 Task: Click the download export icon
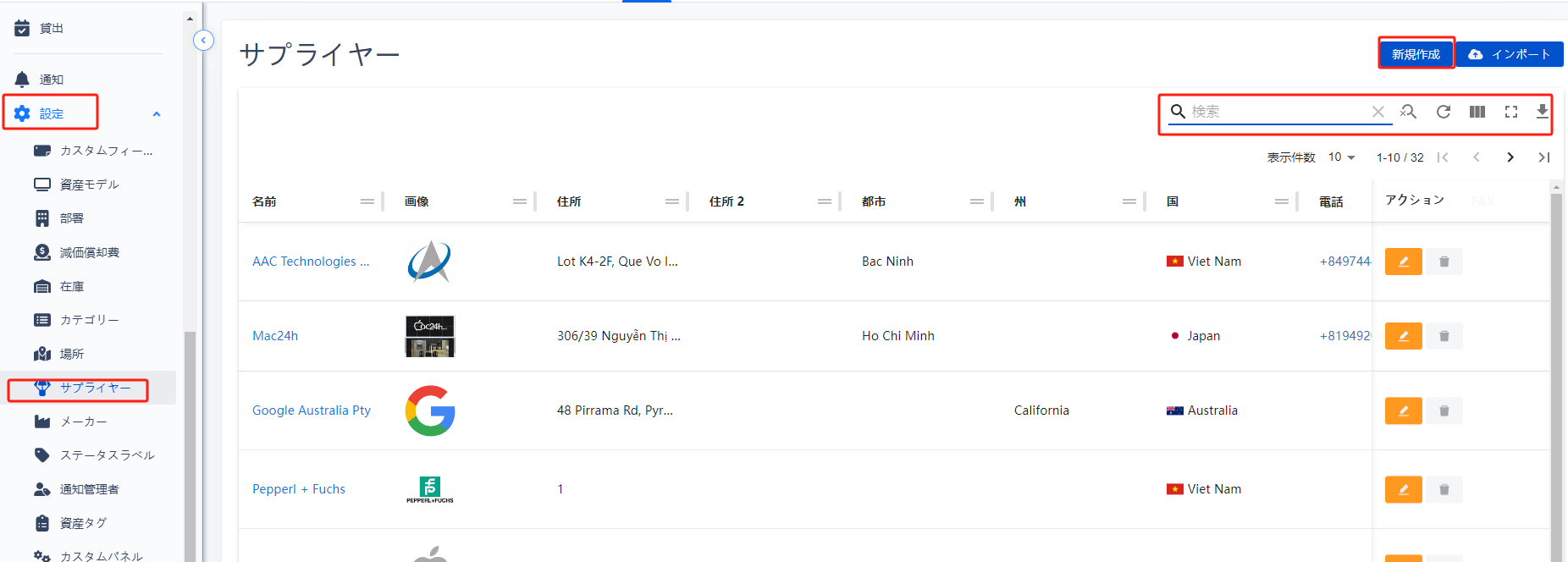point(1542,112)
